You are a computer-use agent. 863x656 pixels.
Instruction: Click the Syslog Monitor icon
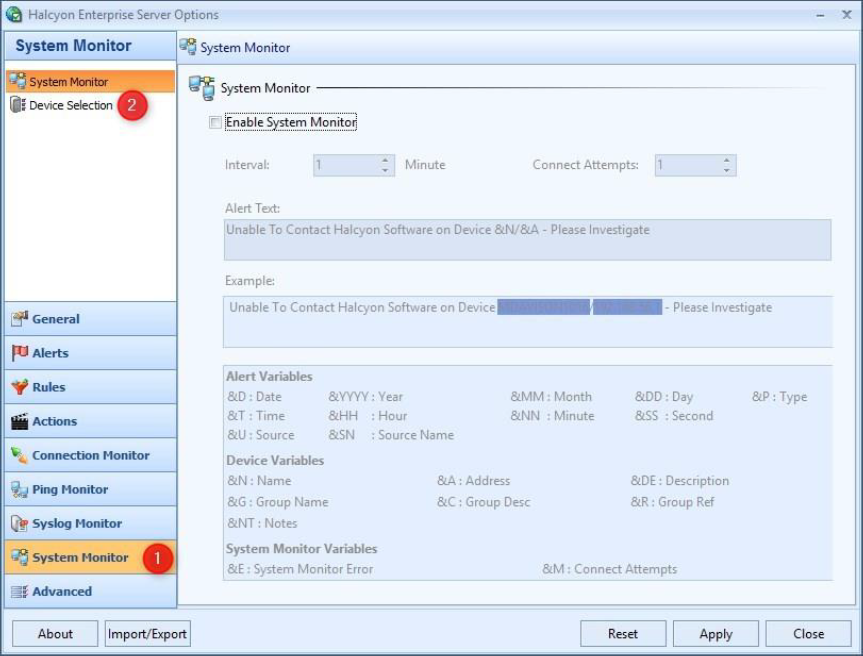(x=19, y=523)
